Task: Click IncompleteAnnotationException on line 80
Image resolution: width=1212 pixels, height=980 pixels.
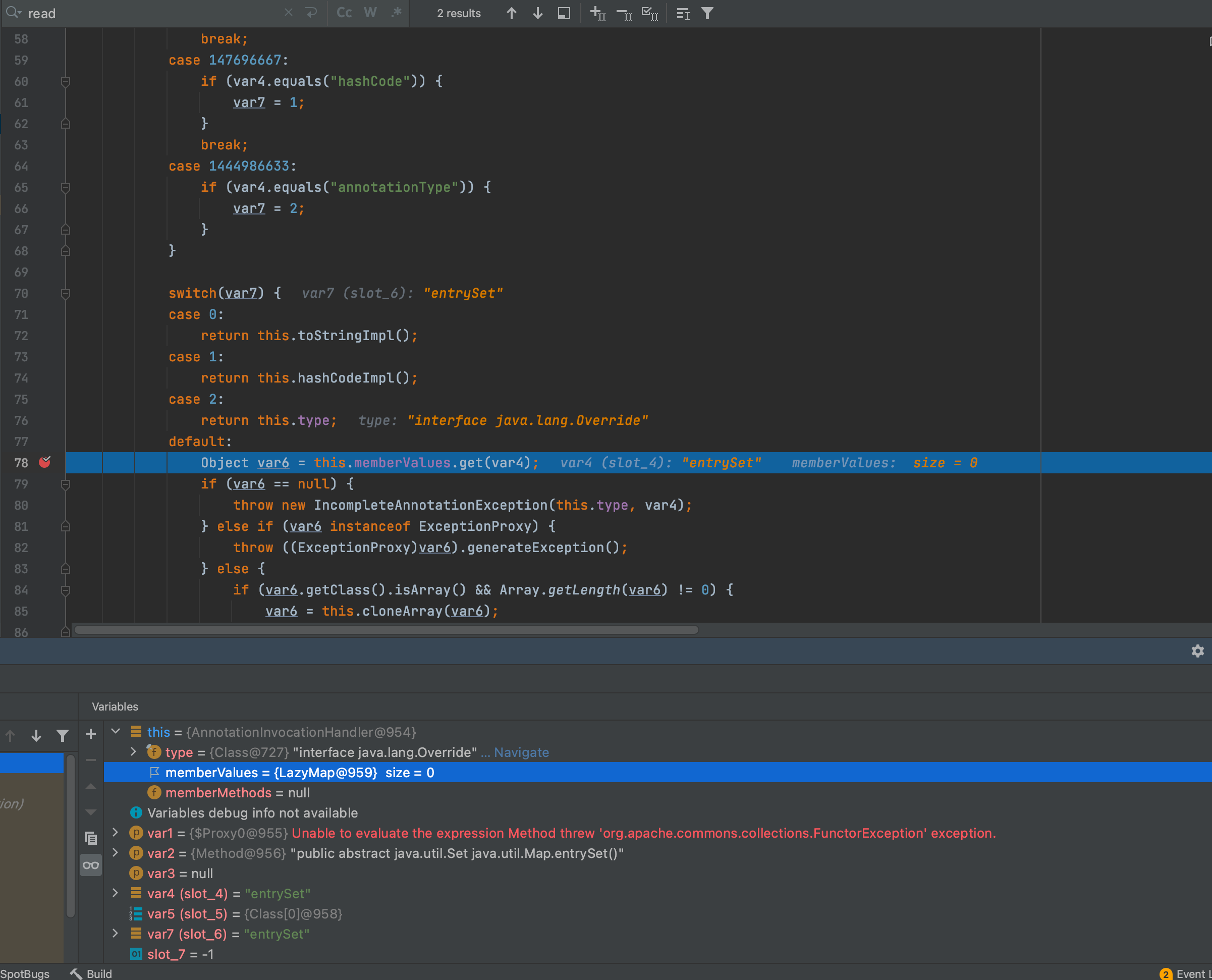Action: (430, 505)
